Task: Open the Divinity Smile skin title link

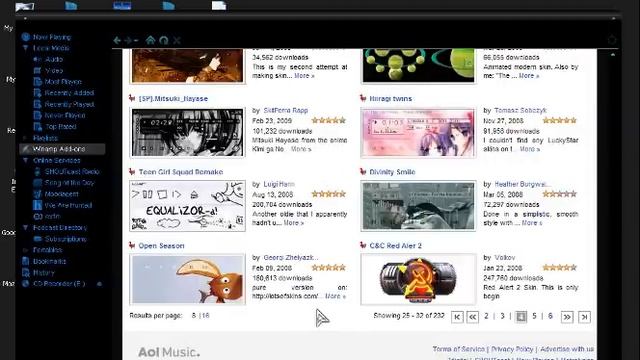Action: pyautogui.click(x=392, y=172)
